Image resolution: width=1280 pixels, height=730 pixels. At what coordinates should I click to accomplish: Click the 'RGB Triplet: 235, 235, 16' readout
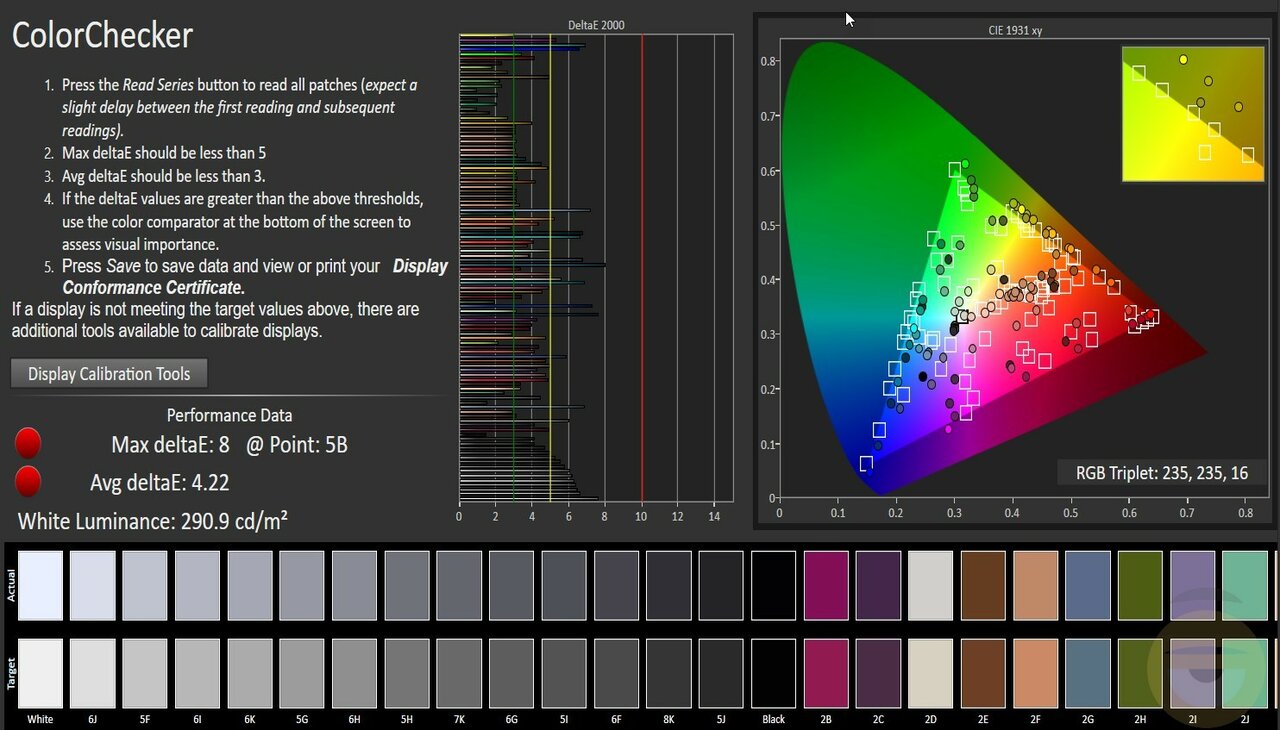1162,473
